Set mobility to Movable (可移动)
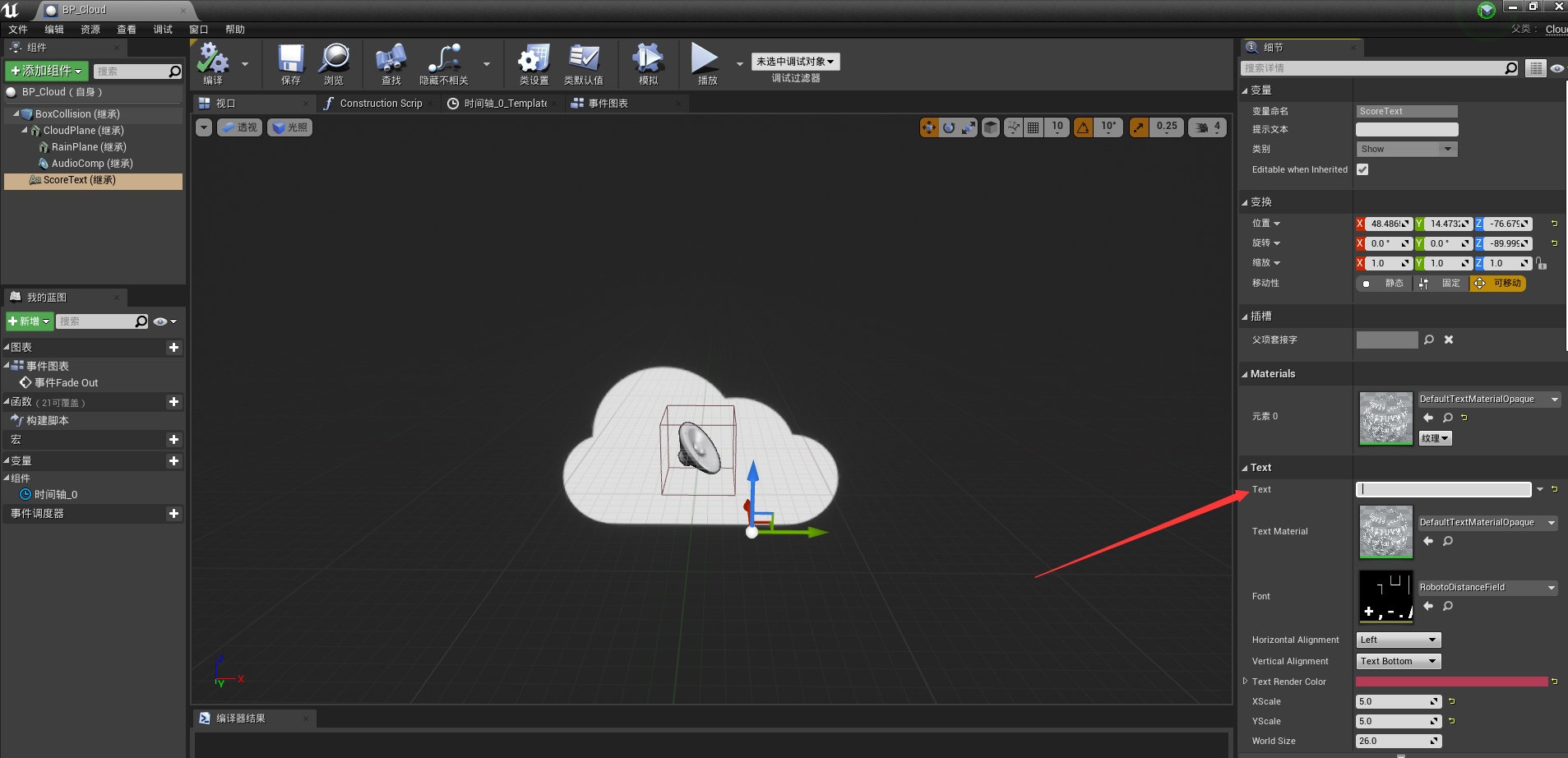Viewport: 1568px width, 758px height. tap(1498, 284)
